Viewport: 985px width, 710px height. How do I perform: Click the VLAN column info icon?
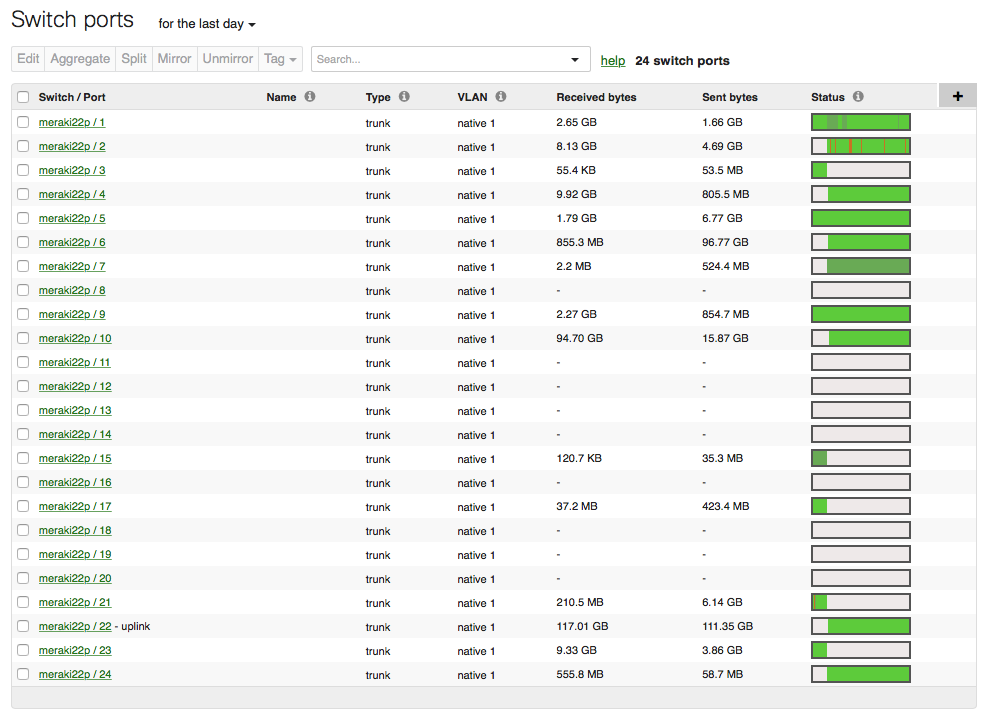pos(501,97)
